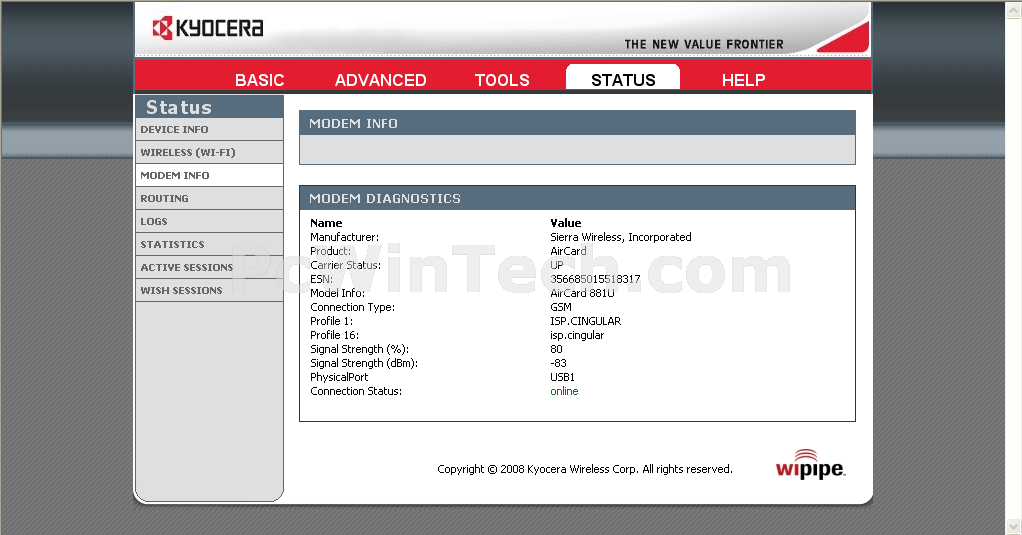This screenshot has width=1022, height=535.
Task: Click the Signal Strength (%) value 80
Action: (x=556, y=349)
